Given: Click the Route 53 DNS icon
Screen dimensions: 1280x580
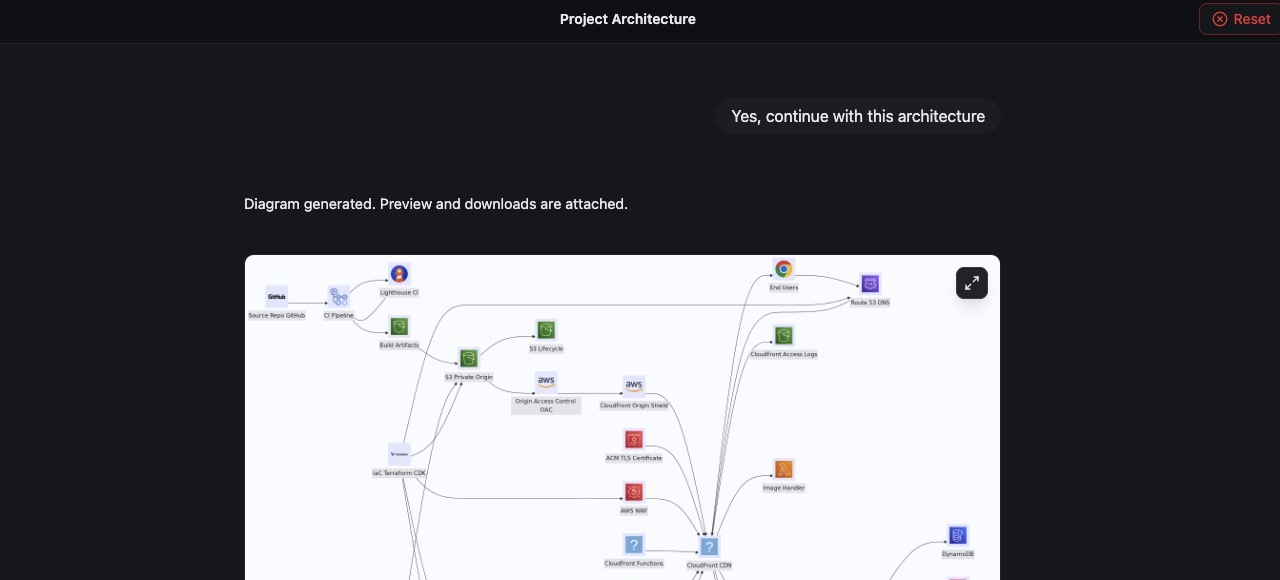Looking at the screenshot, I should 870,284.
